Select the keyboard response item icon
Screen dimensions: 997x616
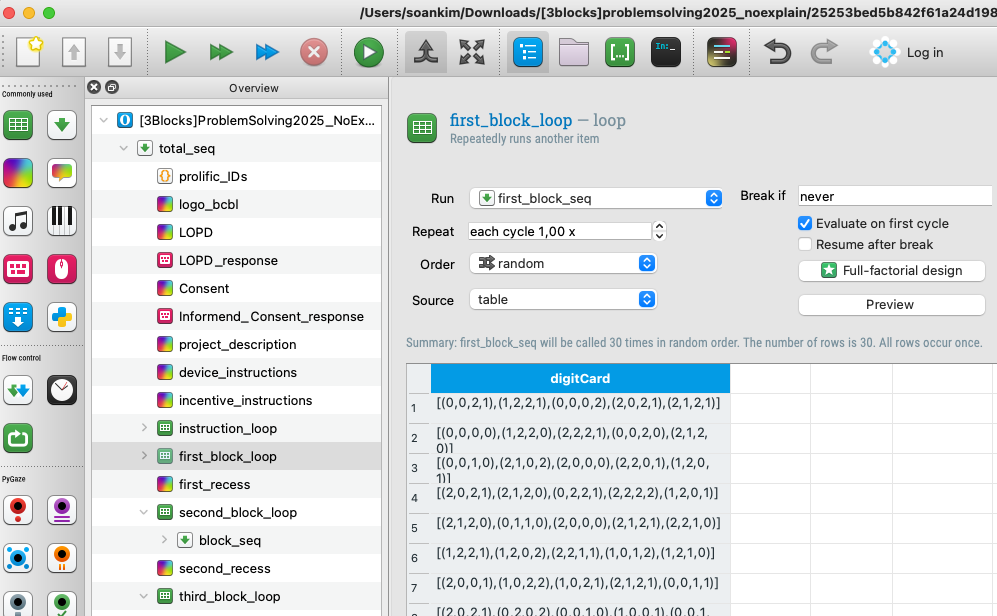click(18, 268)
